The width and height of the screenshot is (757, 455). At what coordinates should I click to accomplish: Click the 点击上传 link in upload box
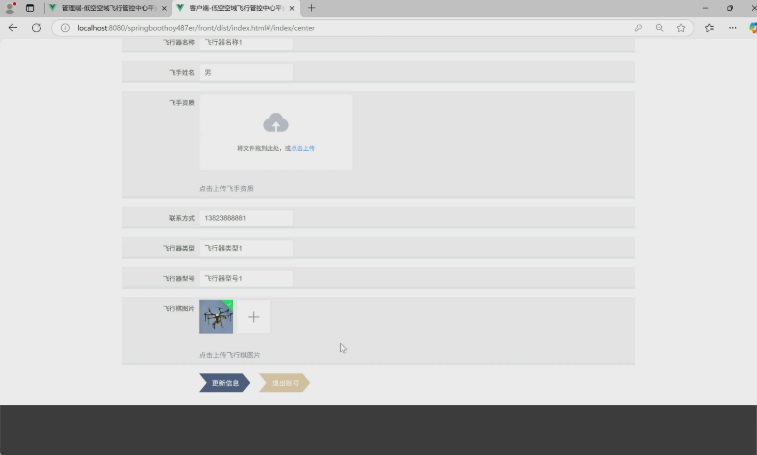(303, 148)
